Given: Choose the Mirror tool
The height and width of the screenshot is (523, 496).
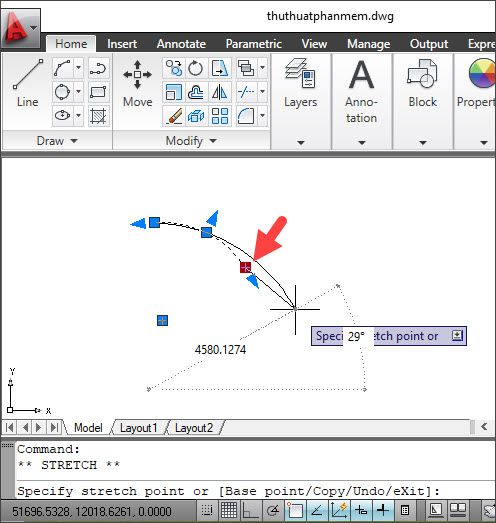Looking at the screenshot, I should click(219, 92).
